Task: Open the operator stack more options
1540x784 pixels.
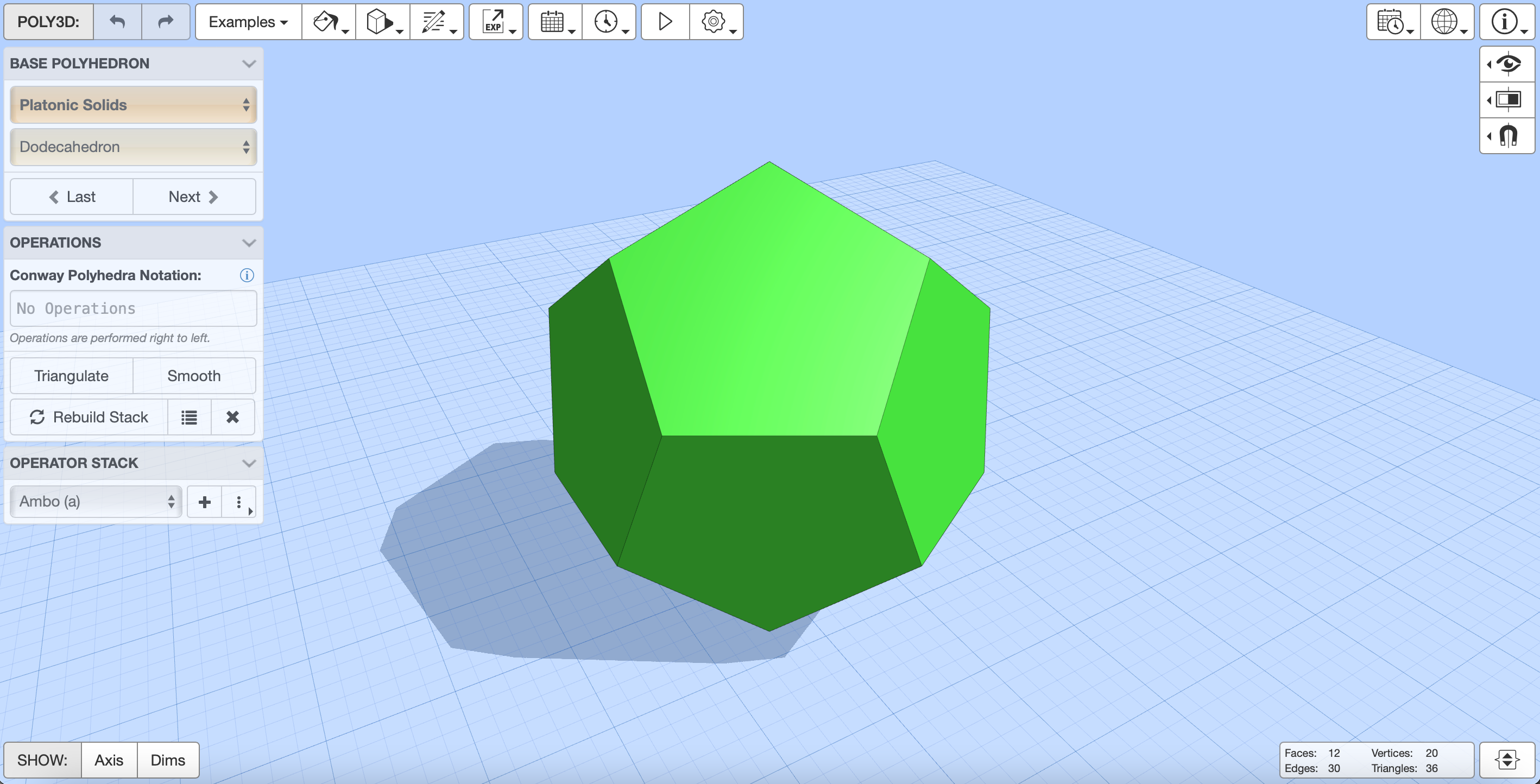Action: (239, 501)
